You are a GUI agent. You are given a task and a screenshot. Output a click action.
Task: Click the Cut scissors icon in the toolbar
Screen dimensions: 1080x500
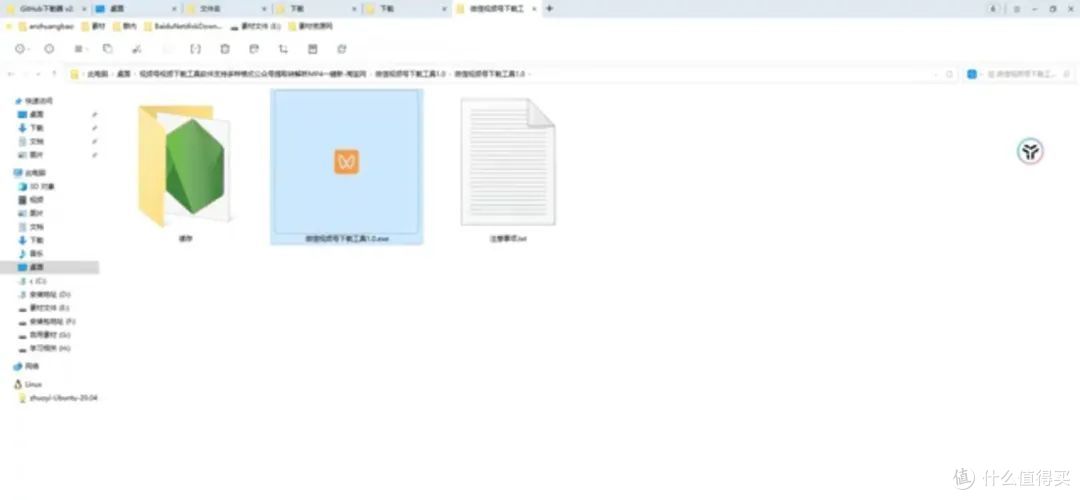[x=136, y=49]
